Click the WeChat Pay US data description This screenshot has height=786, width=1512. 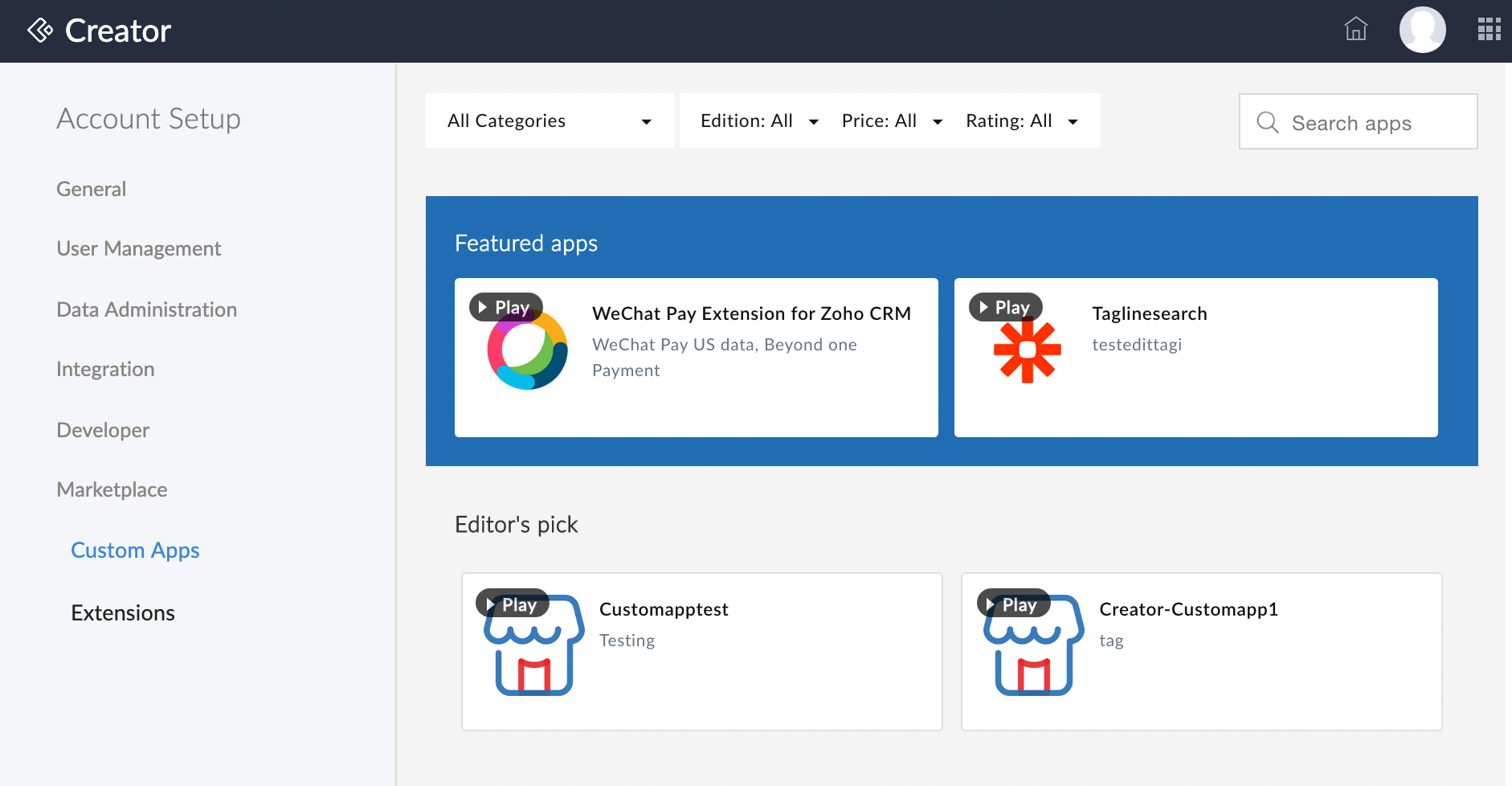[x=725, y=357]
